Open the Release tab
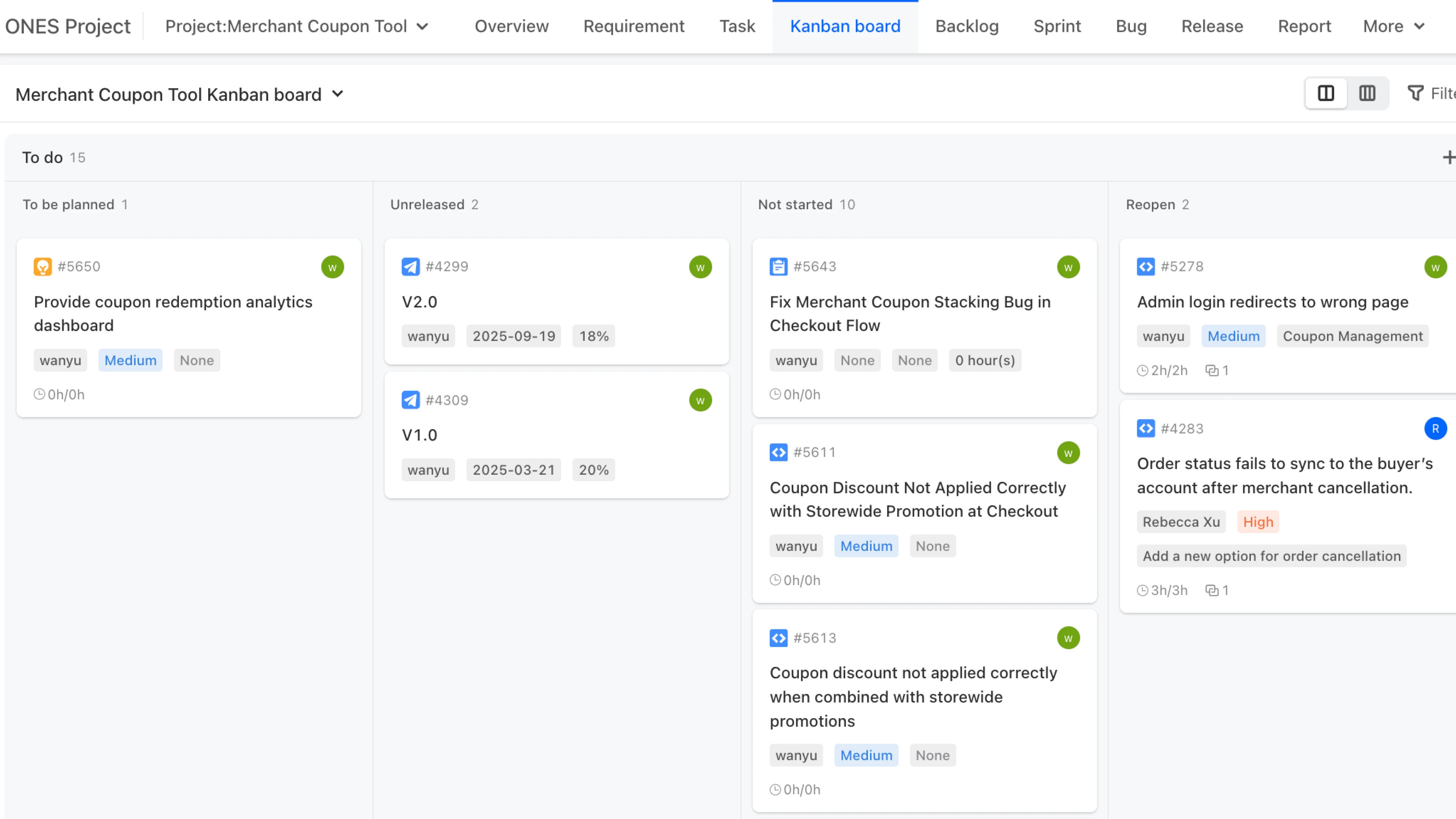 click(1212, 26)
